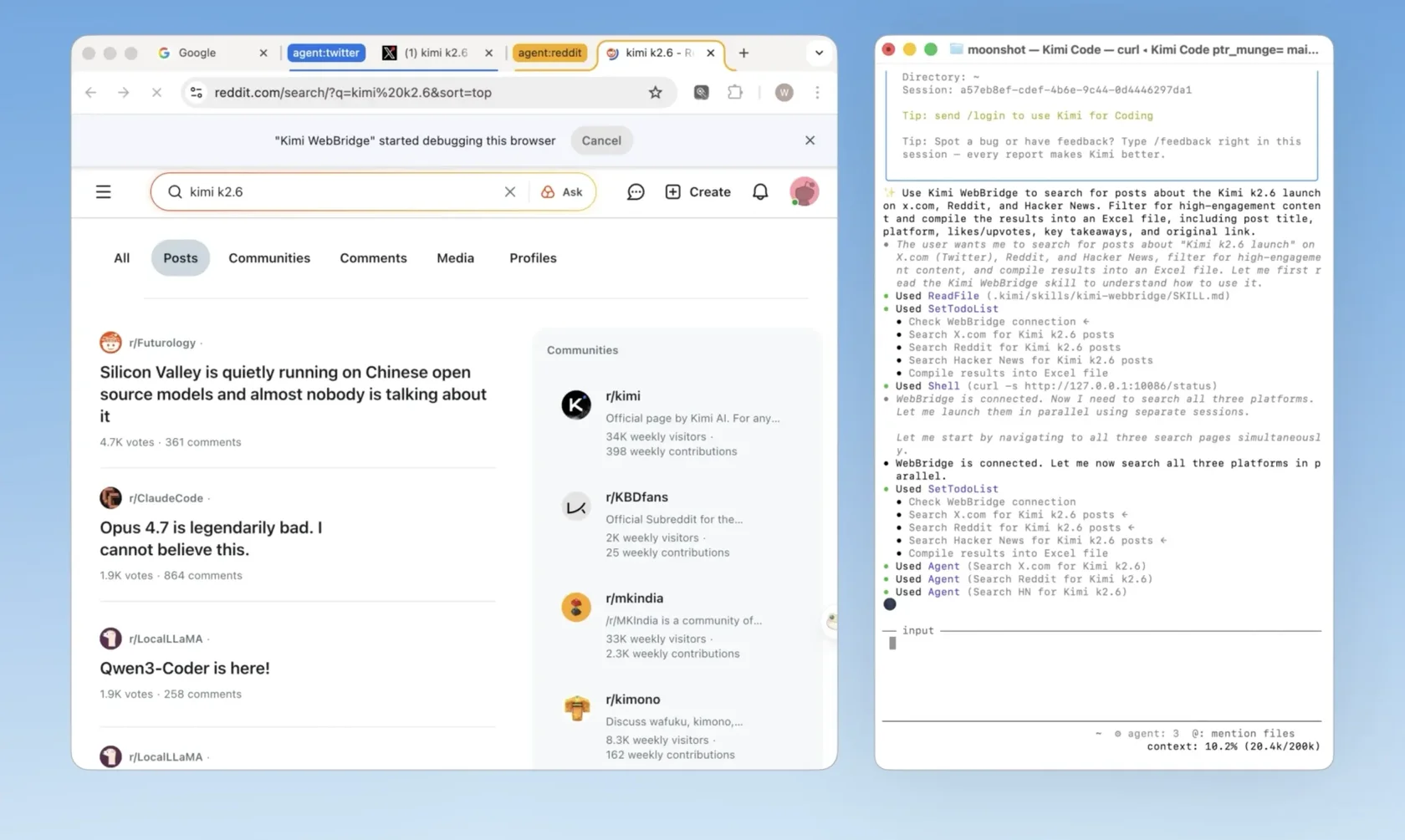Expand the Chrome tab search dropdown
The width and height of the screenshot is (1405, 840).
[819, 53]
